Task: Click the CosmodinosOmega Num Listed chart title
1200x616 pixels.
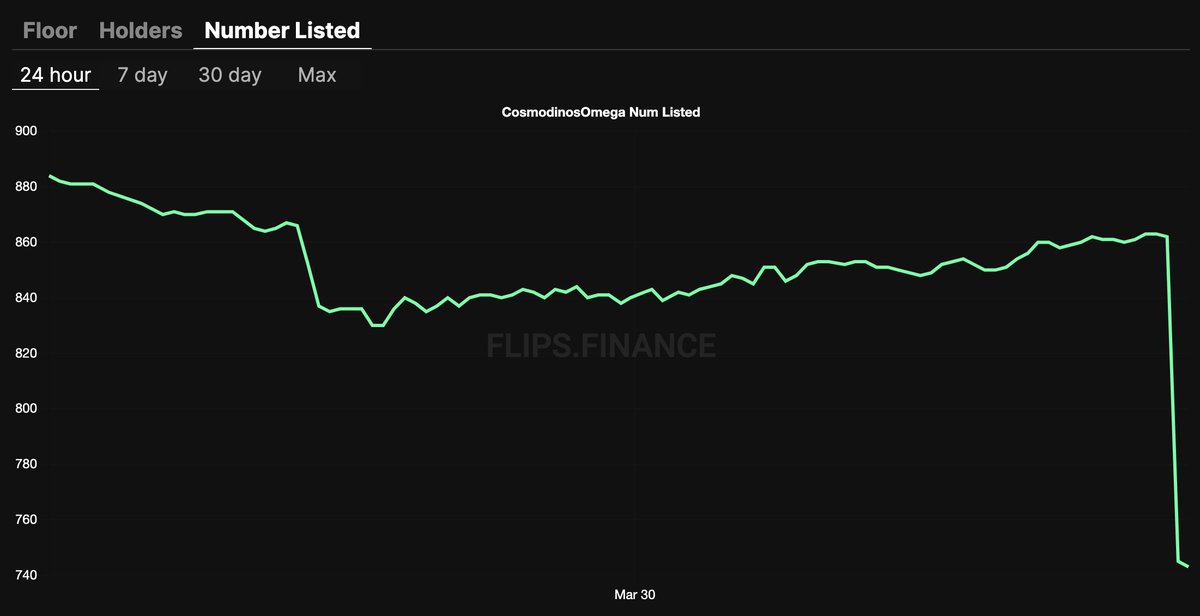Action: [x=600, y=113]
